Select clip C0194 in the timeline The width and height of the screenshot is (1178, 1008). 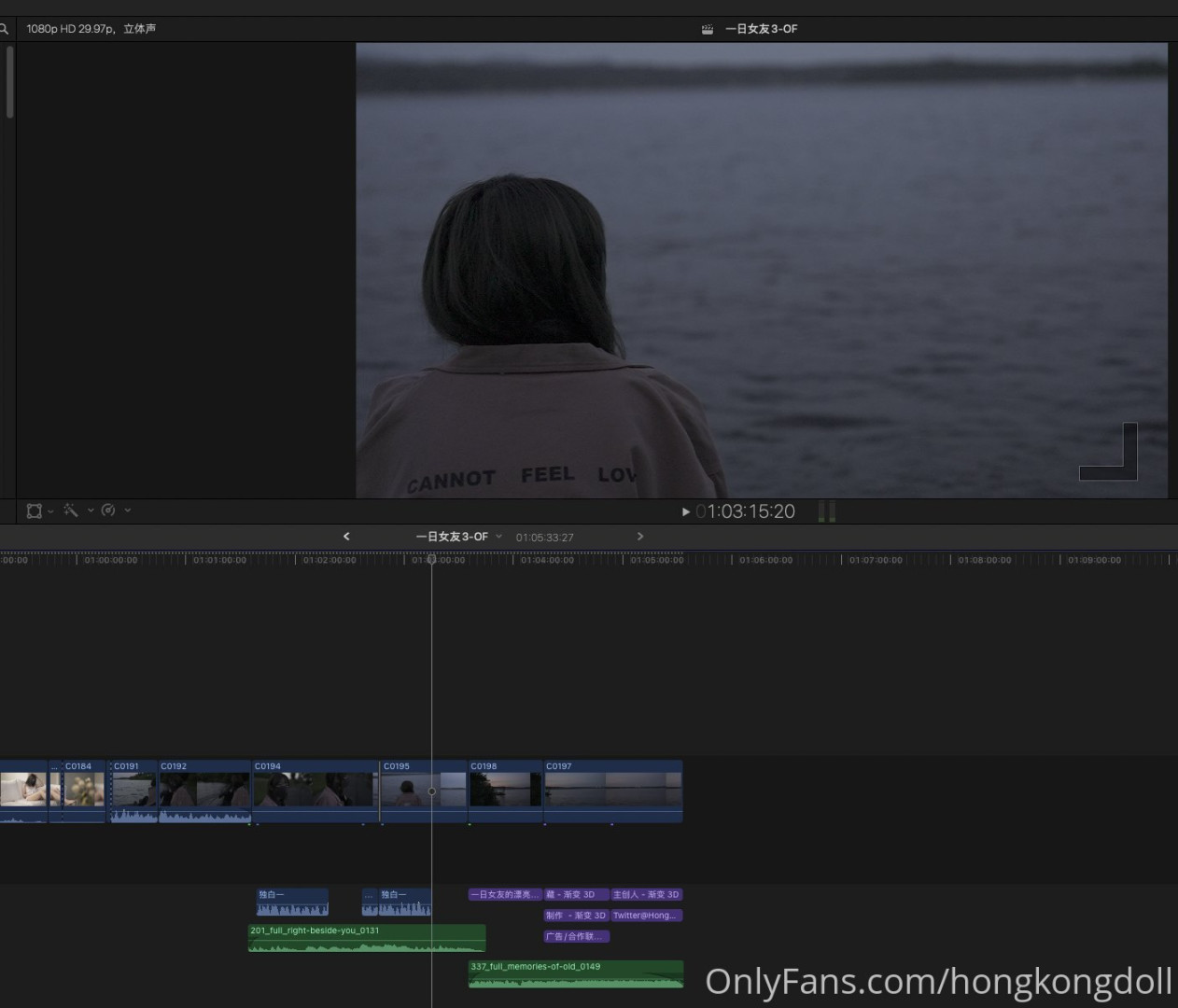(x=315, y=790)
